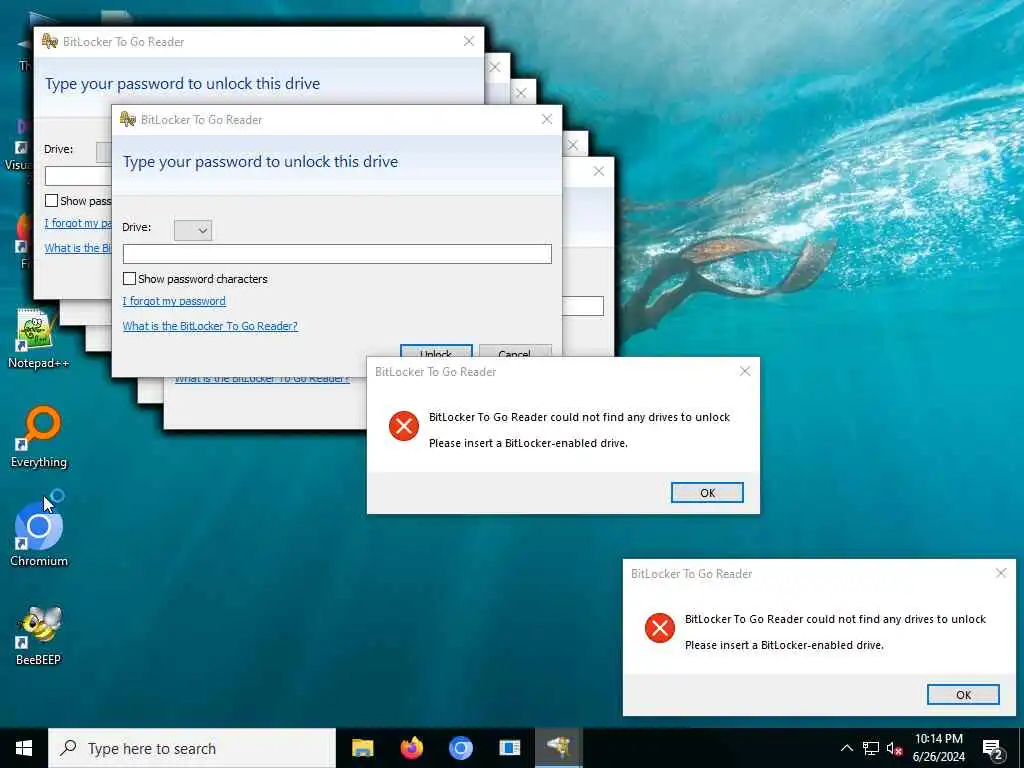Click What is the Bi... link in back-left window
Viewport: 1024px width, 768px height.
click(x=78, y=248)
